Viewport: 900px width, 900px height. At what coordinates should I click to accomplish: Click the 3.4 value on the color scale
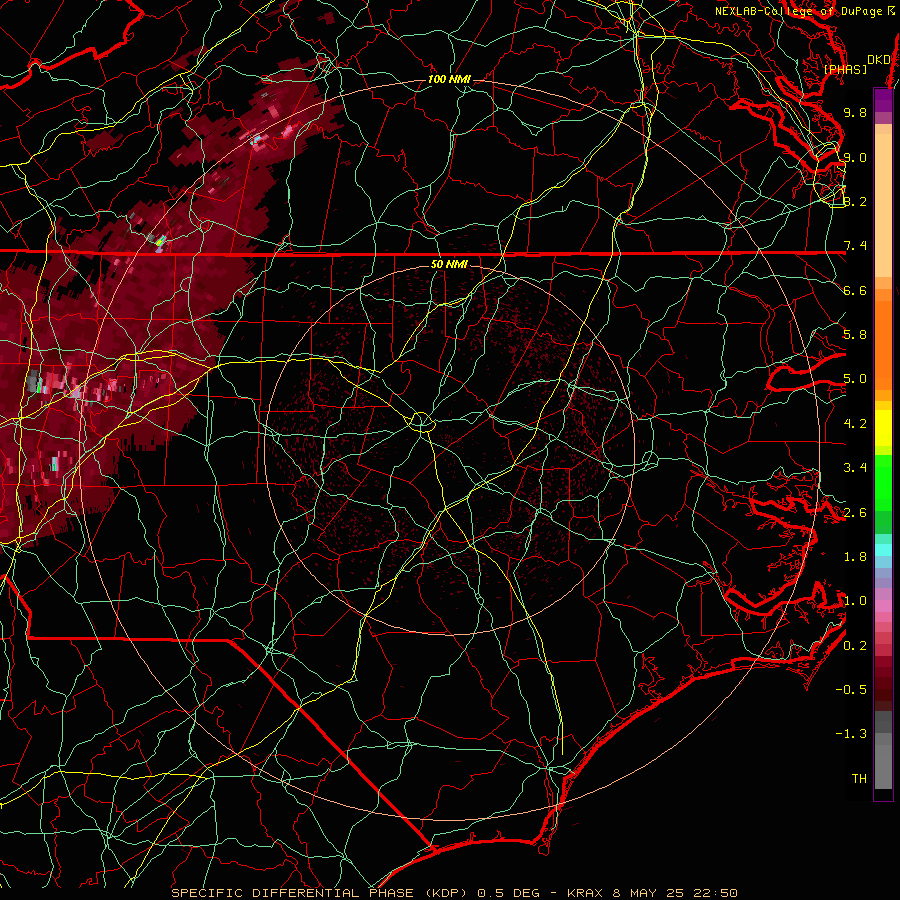click(x=855, y=468)
